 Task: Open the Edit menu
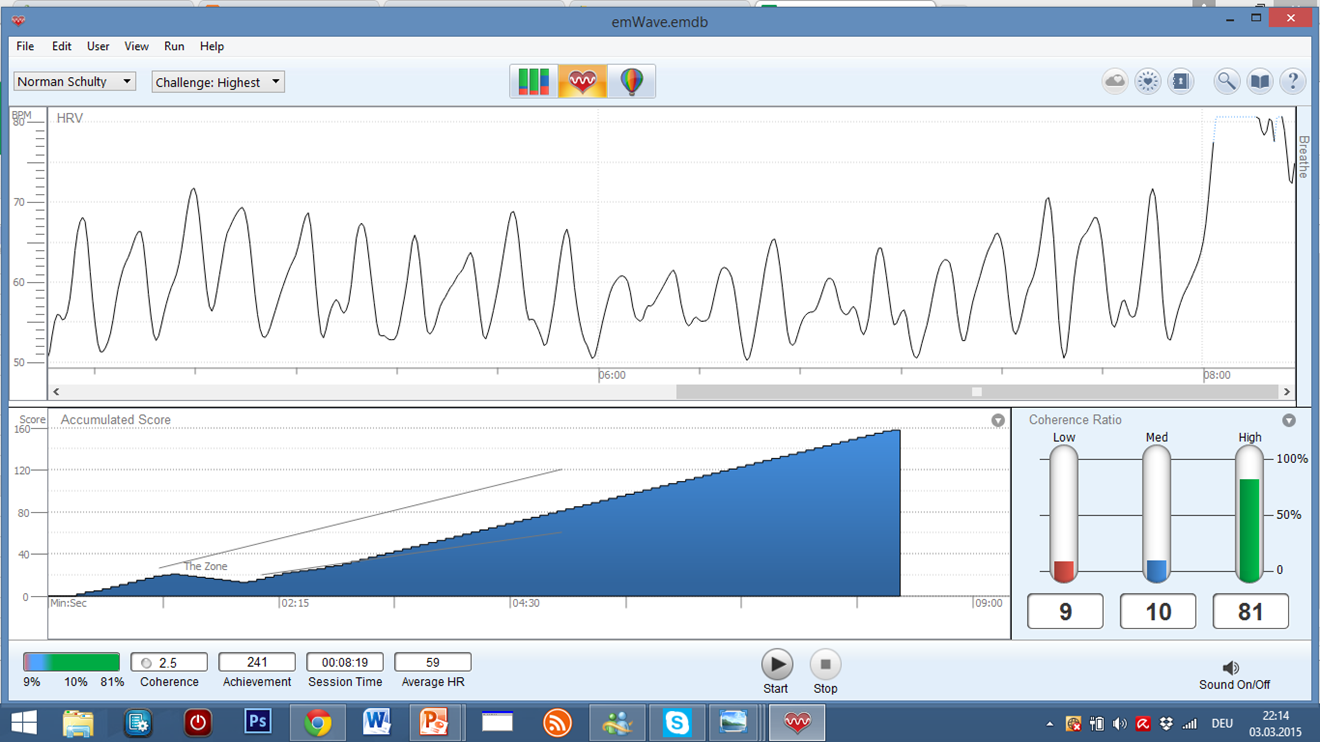62,46
